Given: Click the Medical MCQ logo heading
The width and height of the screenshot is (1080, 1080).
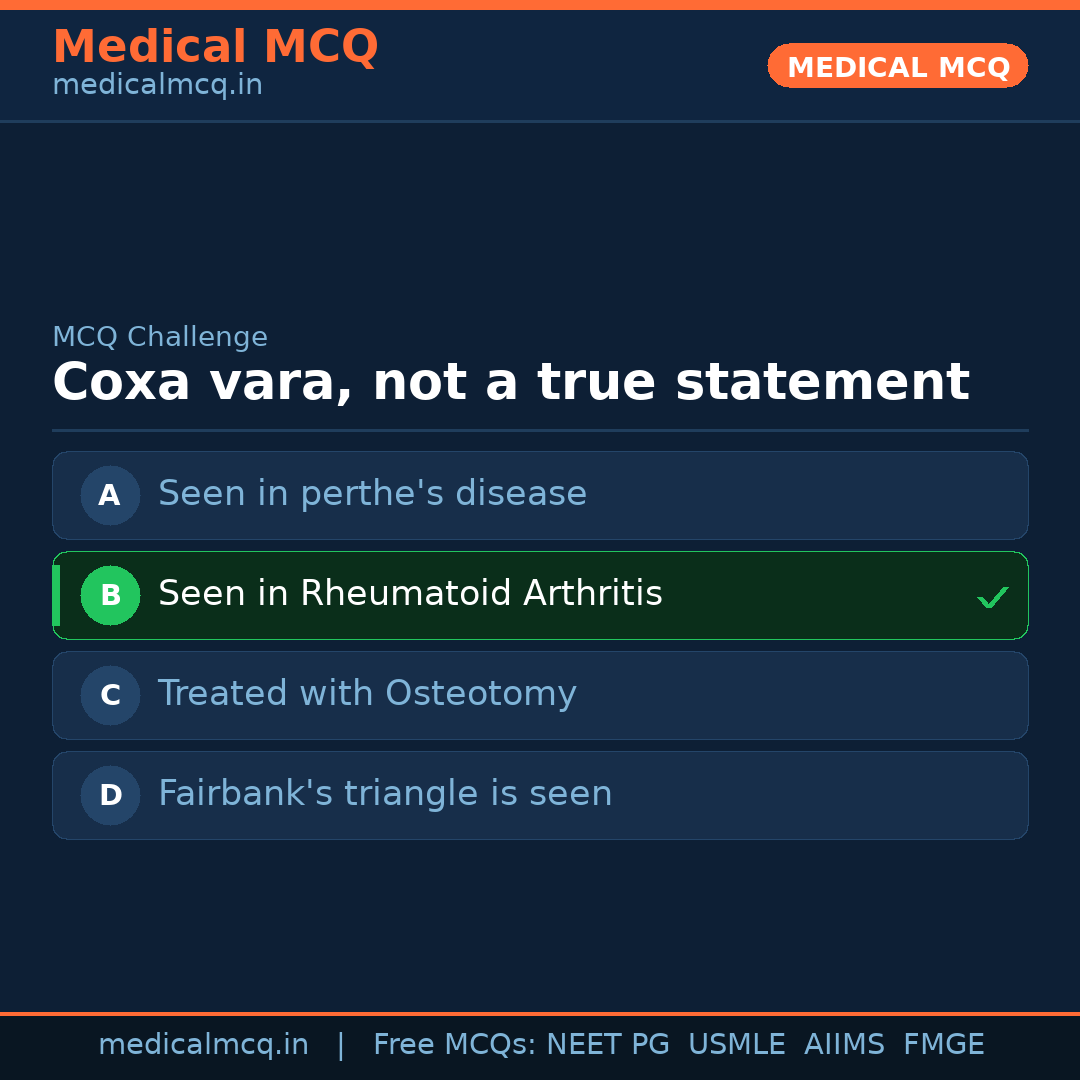Looking at the screenshot, I should pos(215,46).
